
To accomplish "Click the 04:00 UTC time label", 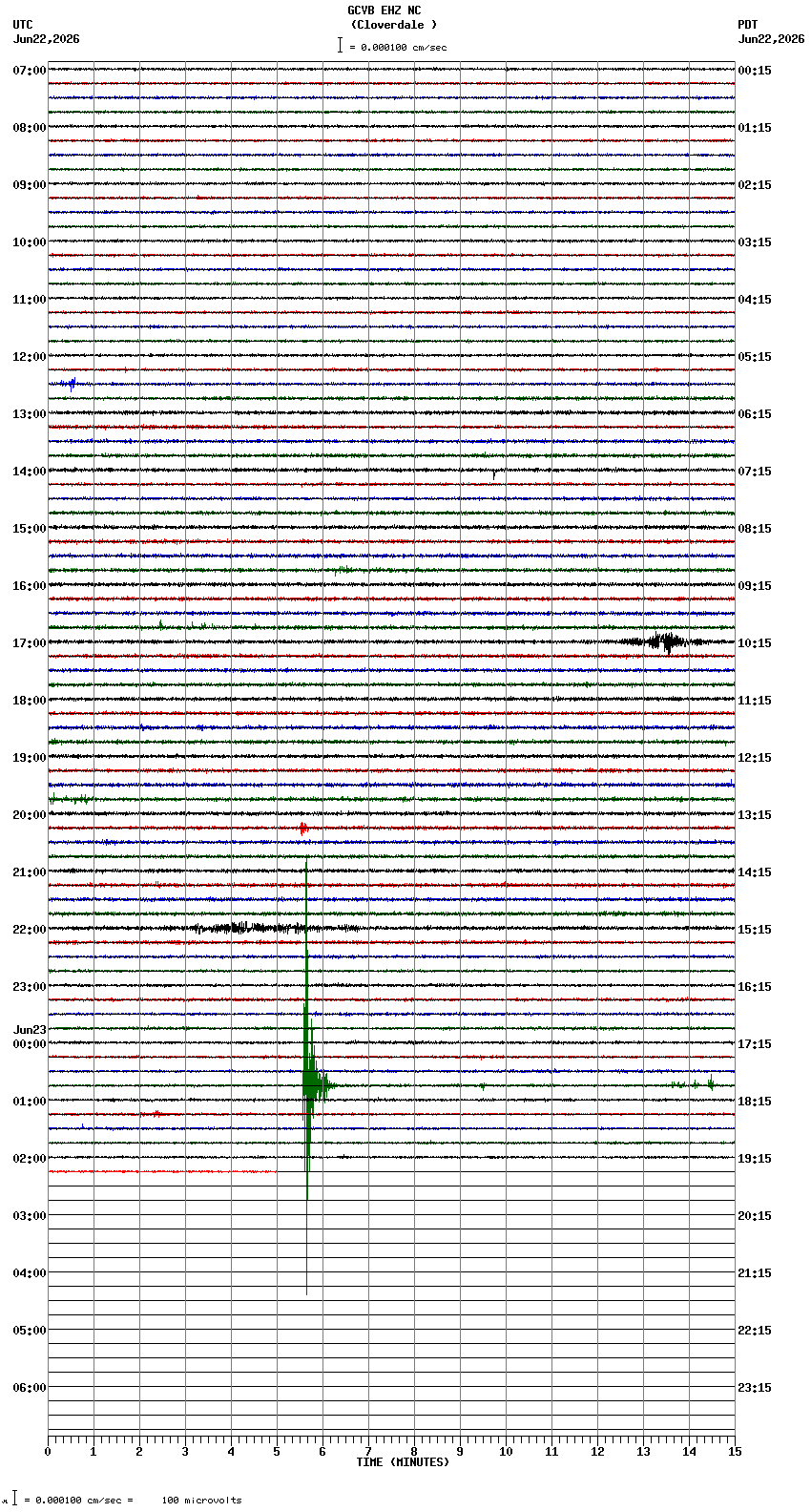I will [30, 1273].
